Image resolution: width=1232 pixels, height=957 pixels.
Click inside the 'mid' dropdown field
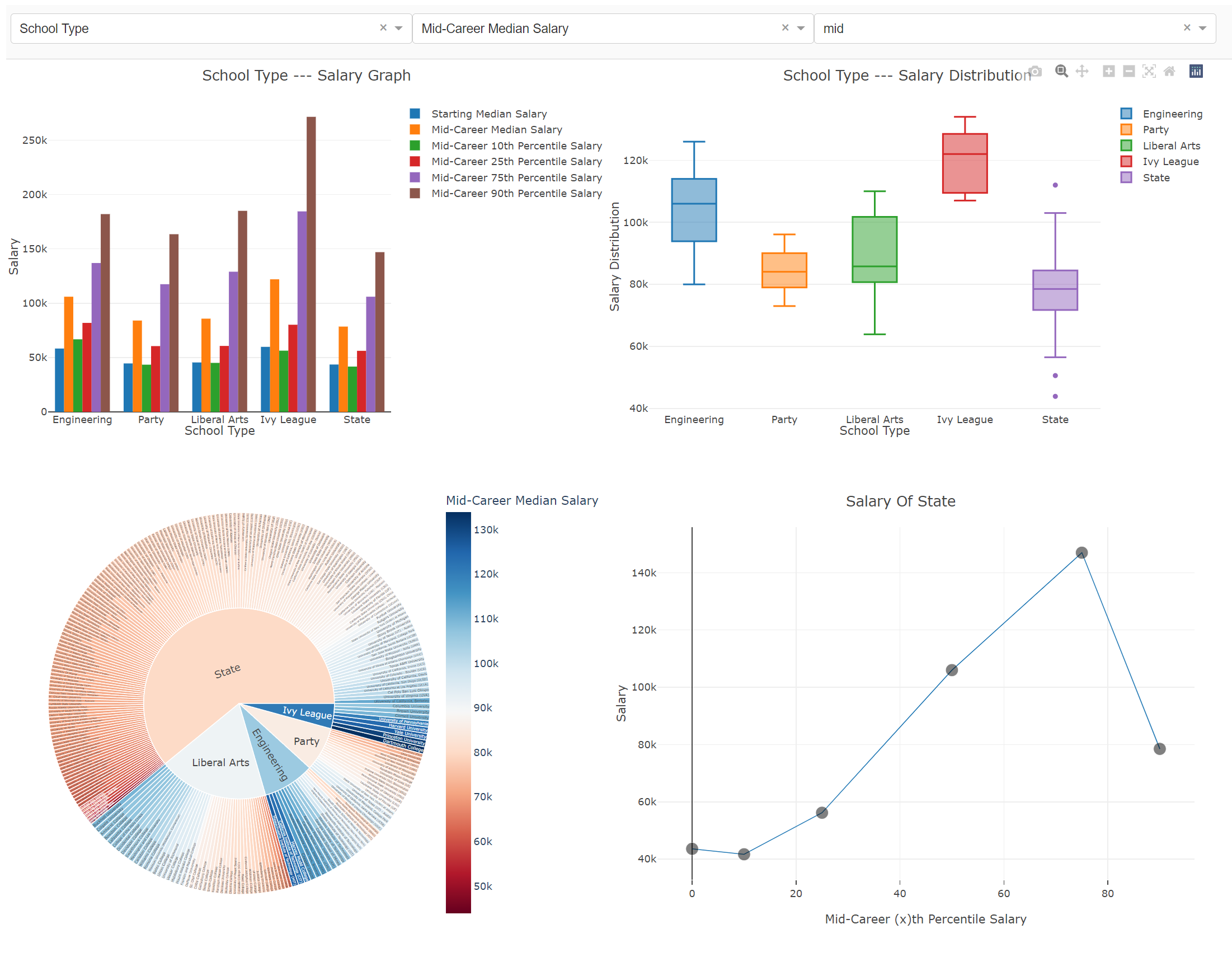coord(1015,28)
